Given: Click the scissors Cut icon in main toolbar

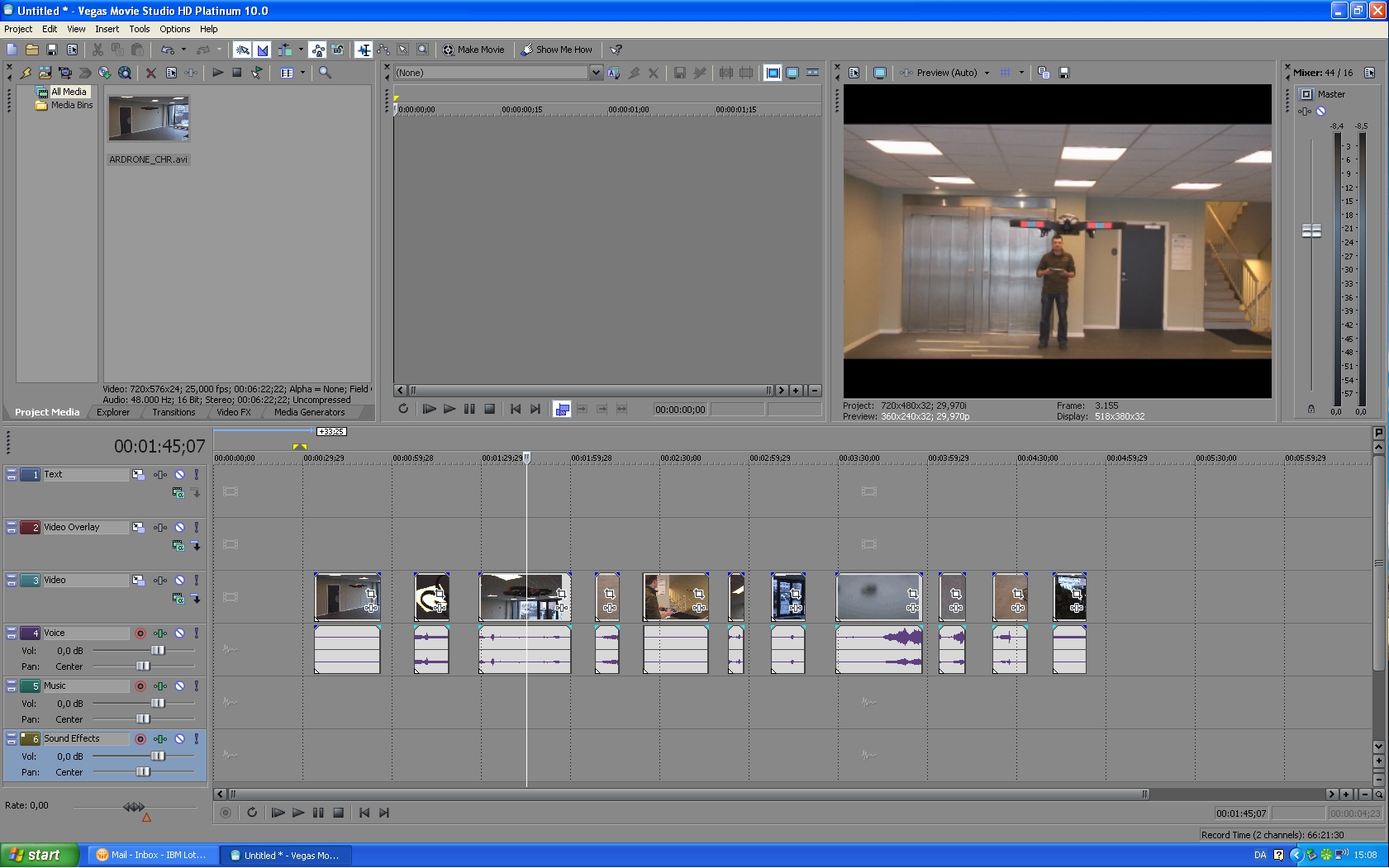Looking at the screenshot, I should point(98,50).
